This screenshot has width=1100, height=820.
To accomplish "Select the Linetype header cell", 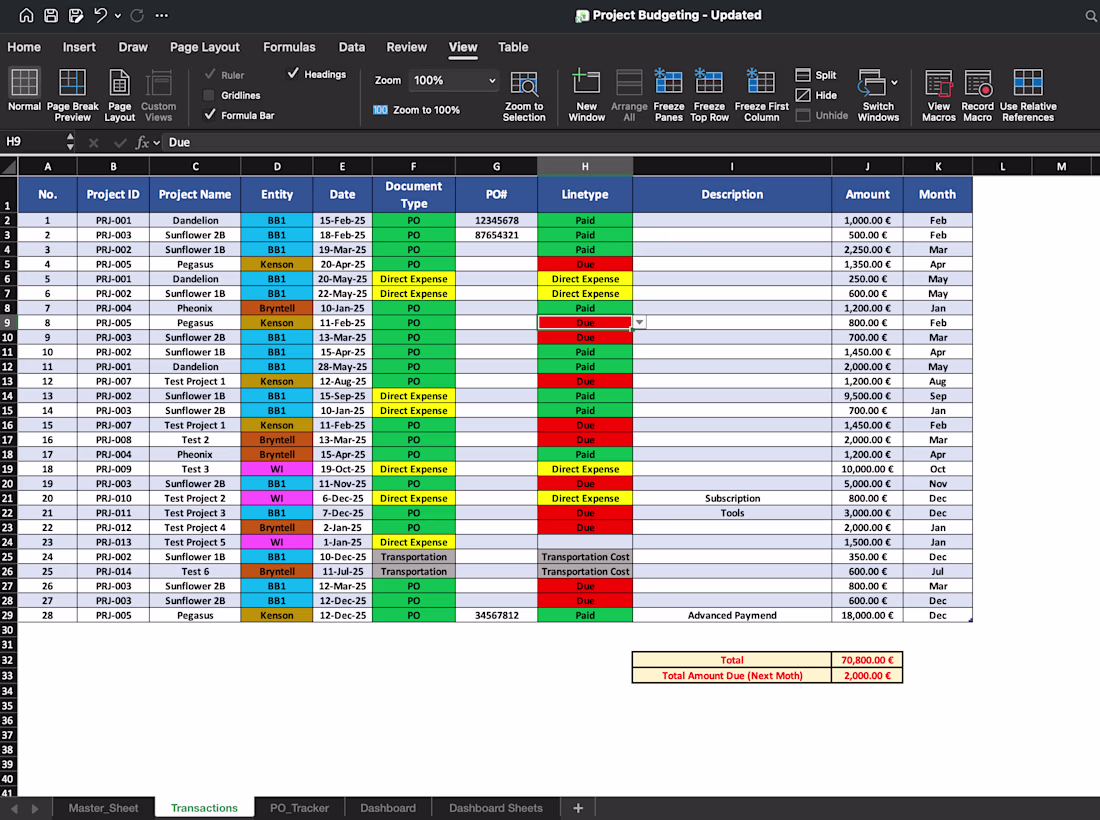I will [585, 194].
